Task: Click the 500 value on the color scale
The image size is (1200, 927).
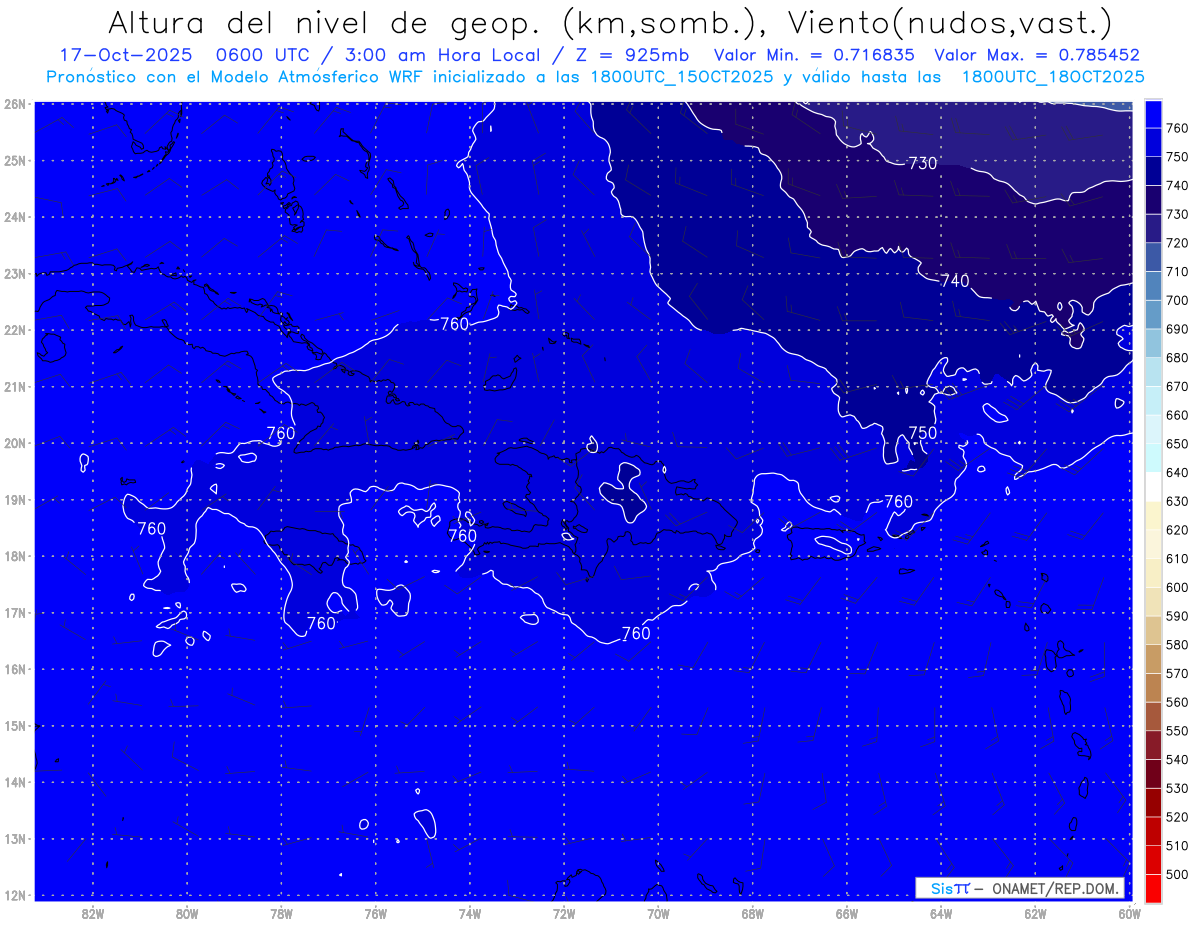Action: [1176, 874]
